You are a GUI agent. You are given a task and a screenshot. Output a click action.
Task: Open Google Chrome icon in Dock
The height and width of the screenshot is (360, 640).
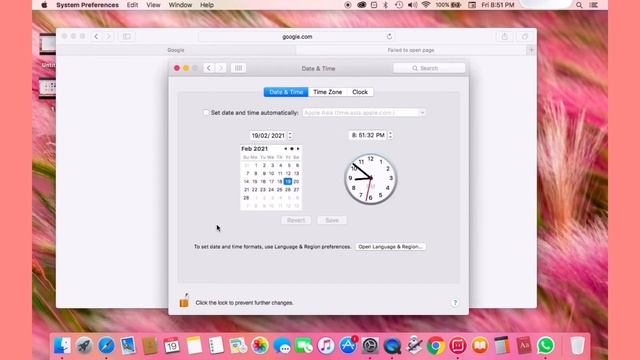pos(436,346)
